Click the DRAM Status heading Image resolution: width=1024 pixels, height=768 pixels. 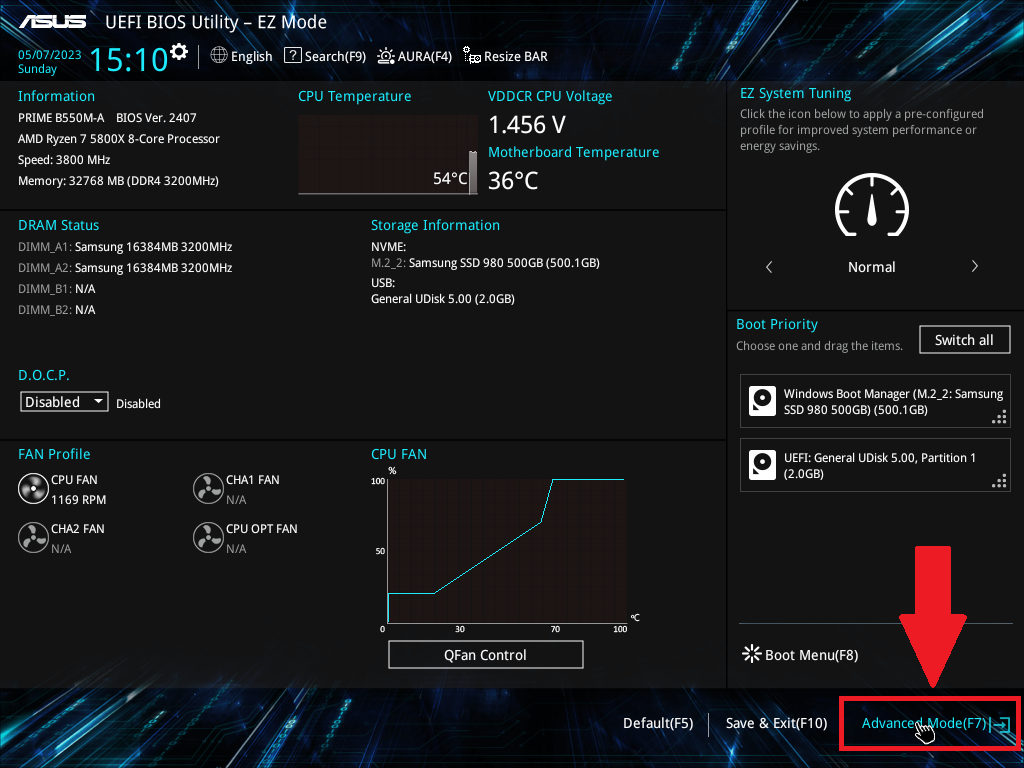click(59, 225)
